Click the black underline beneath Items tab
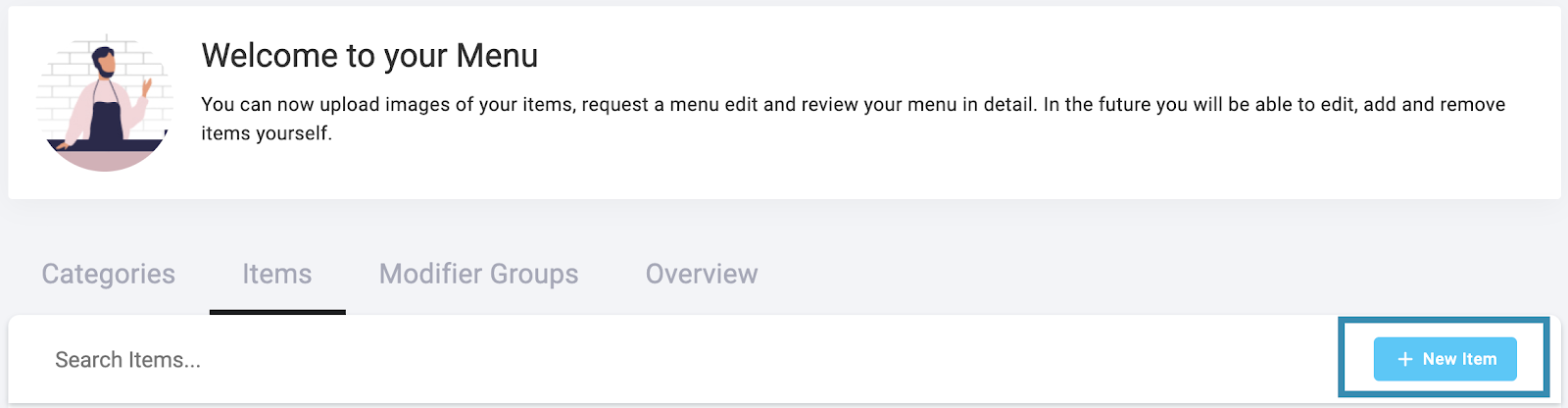This screenshot has width=1568, height=408. click(x=277, y=312)
